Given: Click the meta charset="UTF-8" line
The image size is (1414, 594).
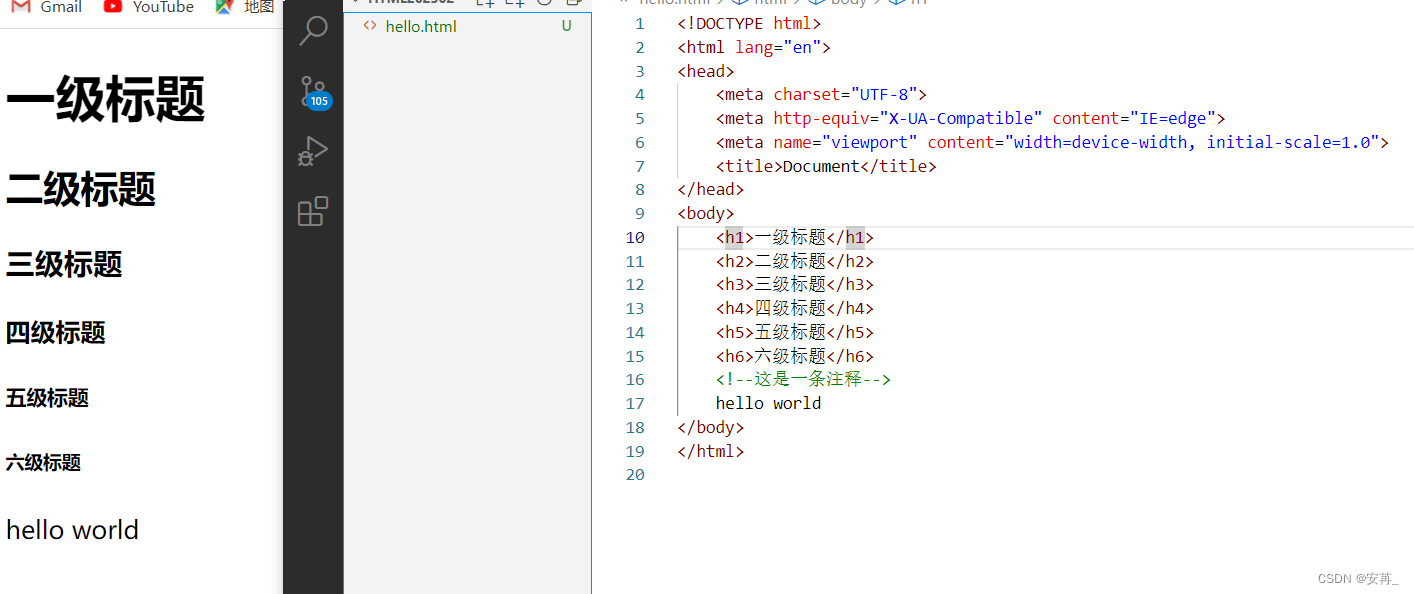Looking at the screenshot, I should pyautogui.click(x=821, y=94).
